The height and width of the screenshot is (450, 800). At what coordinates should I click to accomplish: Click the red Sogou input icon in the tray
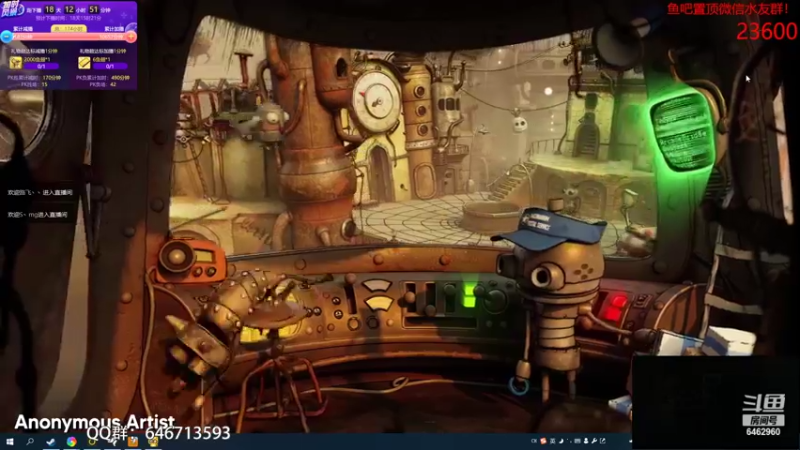(x=543, y=441)
